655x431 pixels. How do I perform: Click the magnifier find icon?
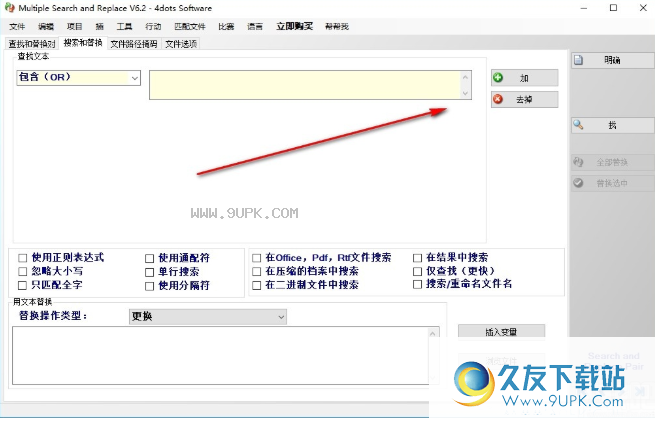click(578, 124)
